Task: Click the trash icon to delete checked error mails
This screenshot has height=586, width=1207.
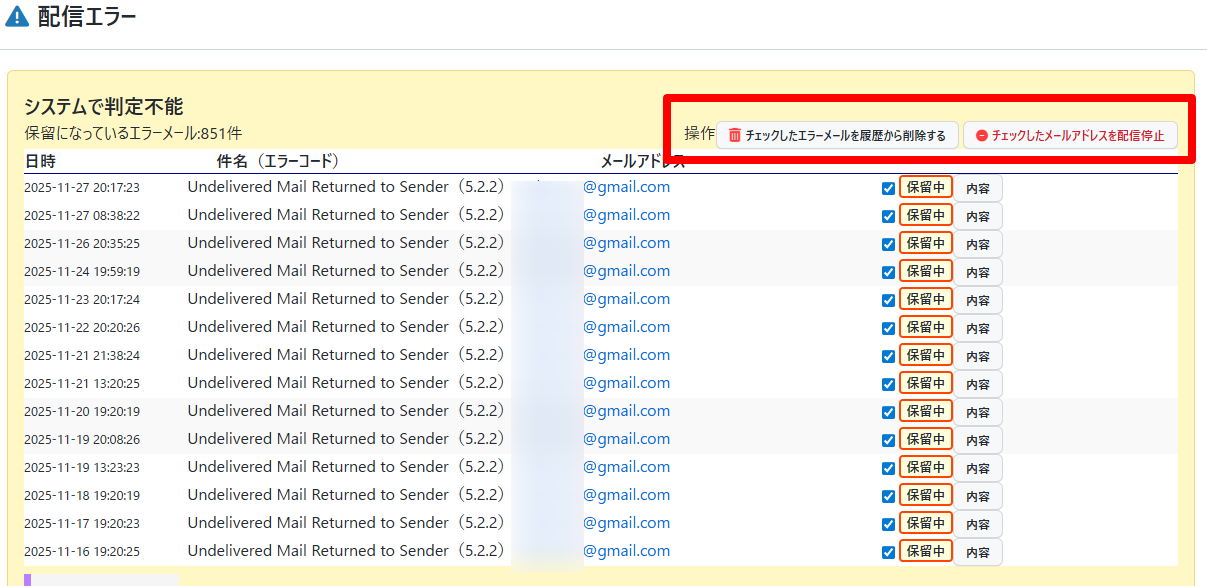Action: (x=735, y=135)
